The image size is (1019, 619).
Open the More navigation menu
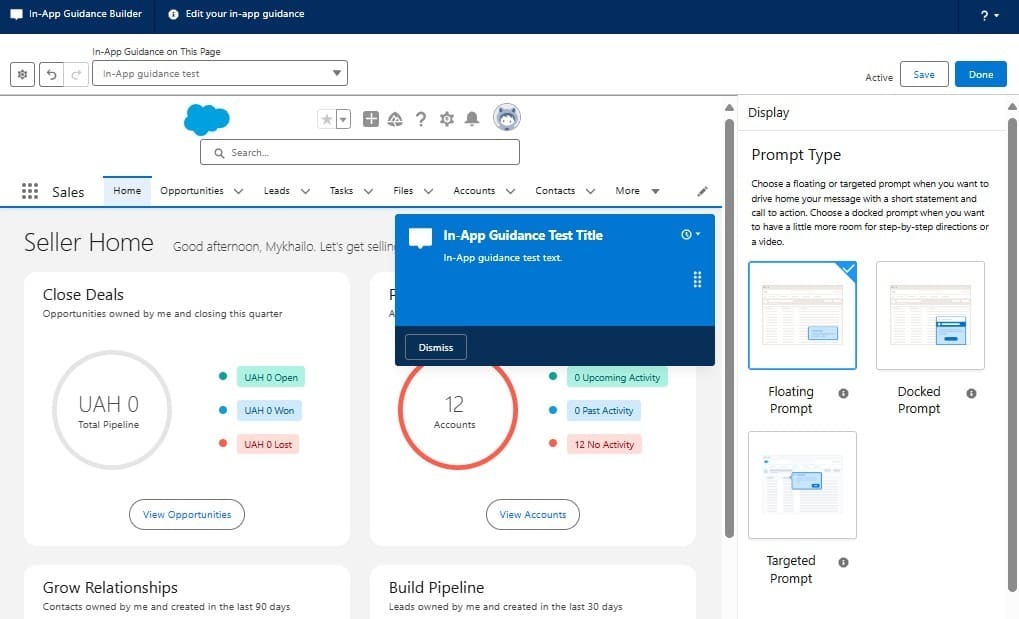[638, 191]
